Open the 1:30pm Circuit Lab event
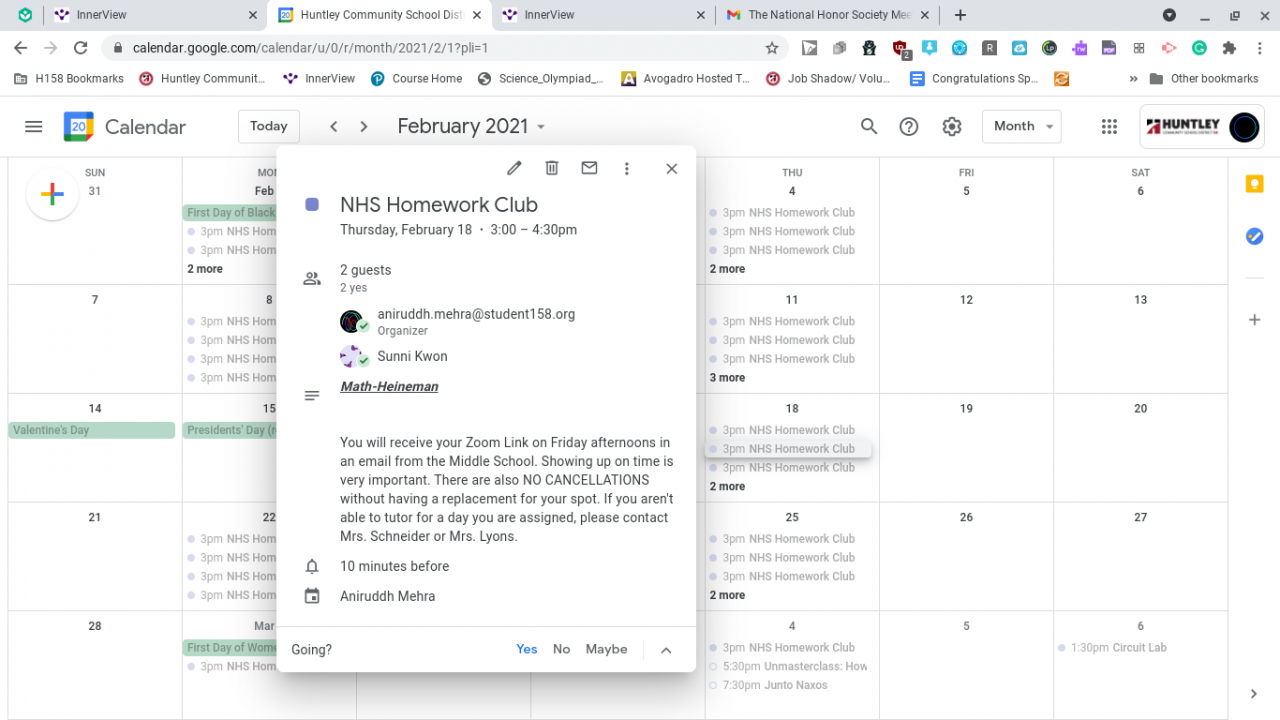The width and height of the screenshot is (1280, 720). [1140, 648]
